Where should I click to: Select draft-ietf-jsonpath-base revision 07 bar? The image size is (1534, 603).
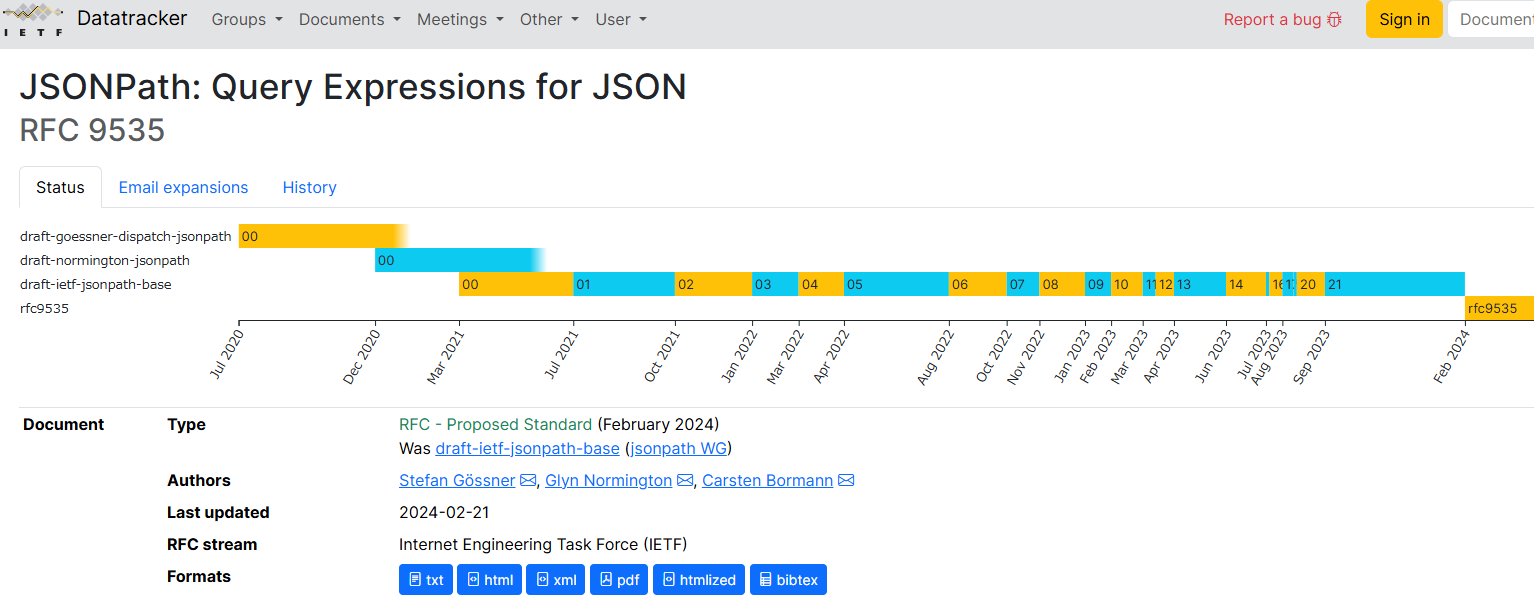pos(1023,284)
